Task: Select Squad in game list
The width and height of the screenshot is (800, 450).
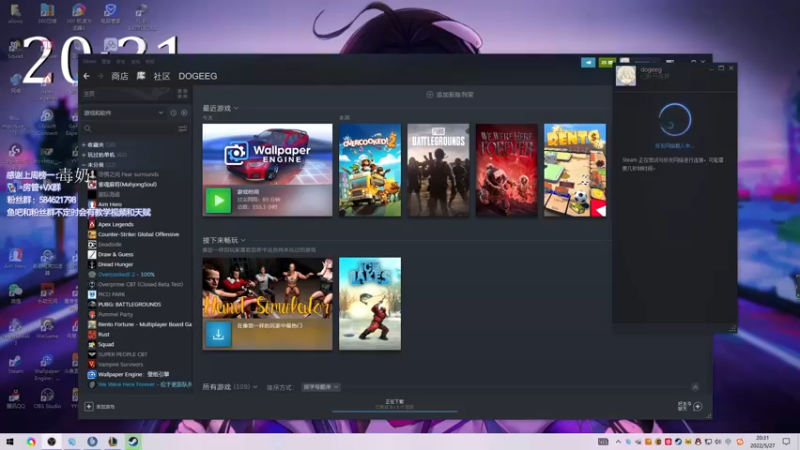Action: pos(106,344)
